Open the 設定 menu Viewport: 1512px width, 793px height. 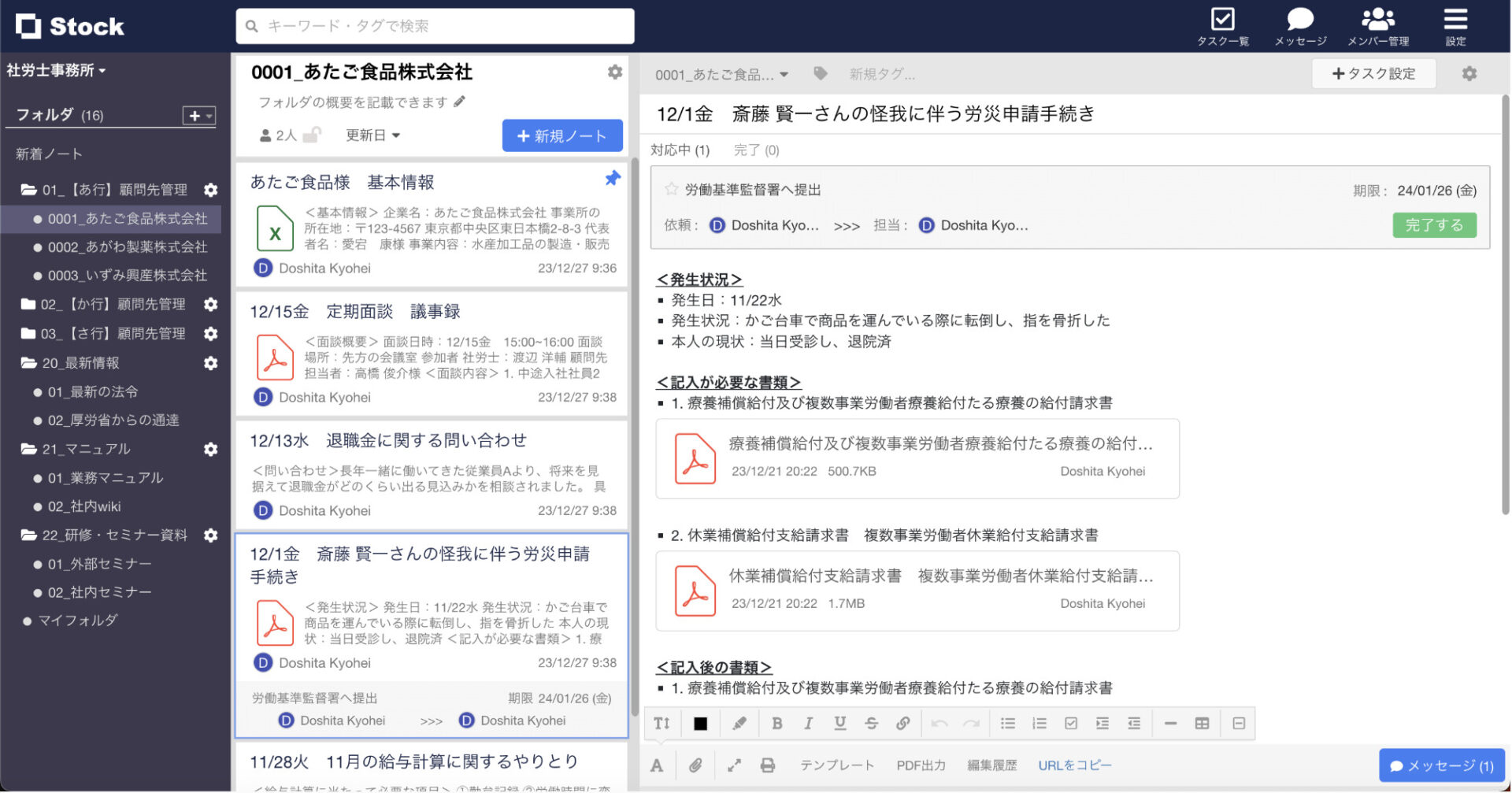1455,24
